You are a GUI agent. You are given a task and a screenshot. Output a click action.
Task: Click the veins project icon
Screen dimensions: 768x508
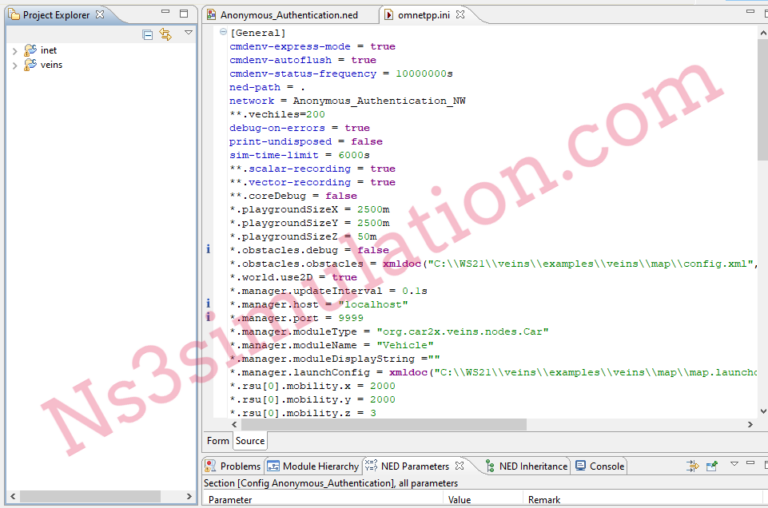(30, 65)
